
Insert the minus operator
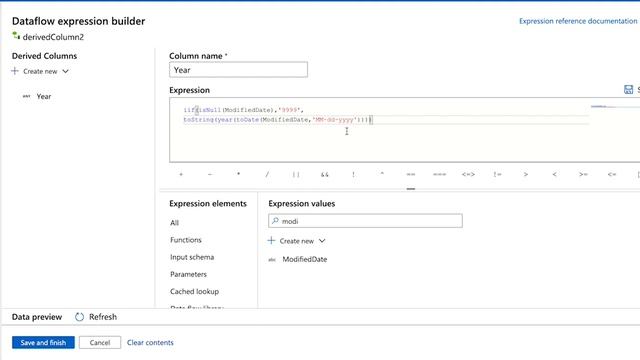click(x=210, y=174)
